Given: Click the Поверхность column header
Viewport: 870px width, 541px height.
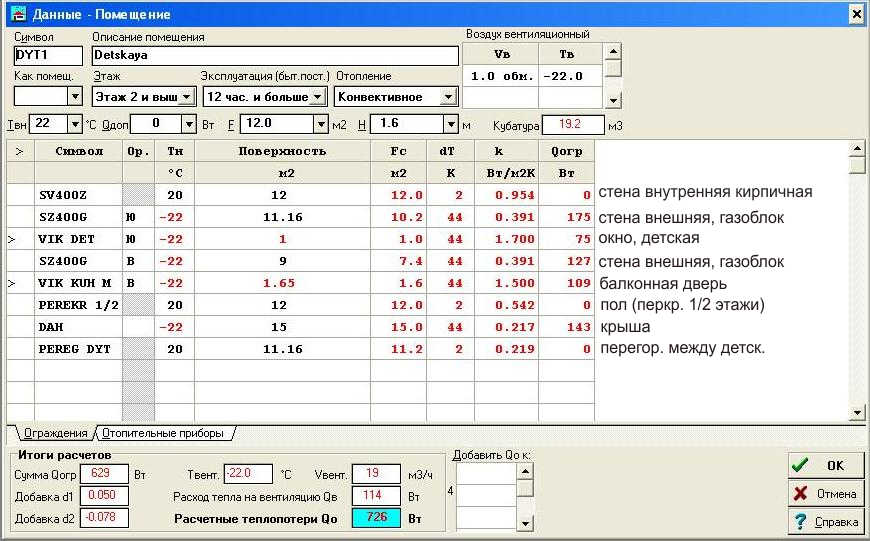Looking at the screenshot, I should (282, 151).
